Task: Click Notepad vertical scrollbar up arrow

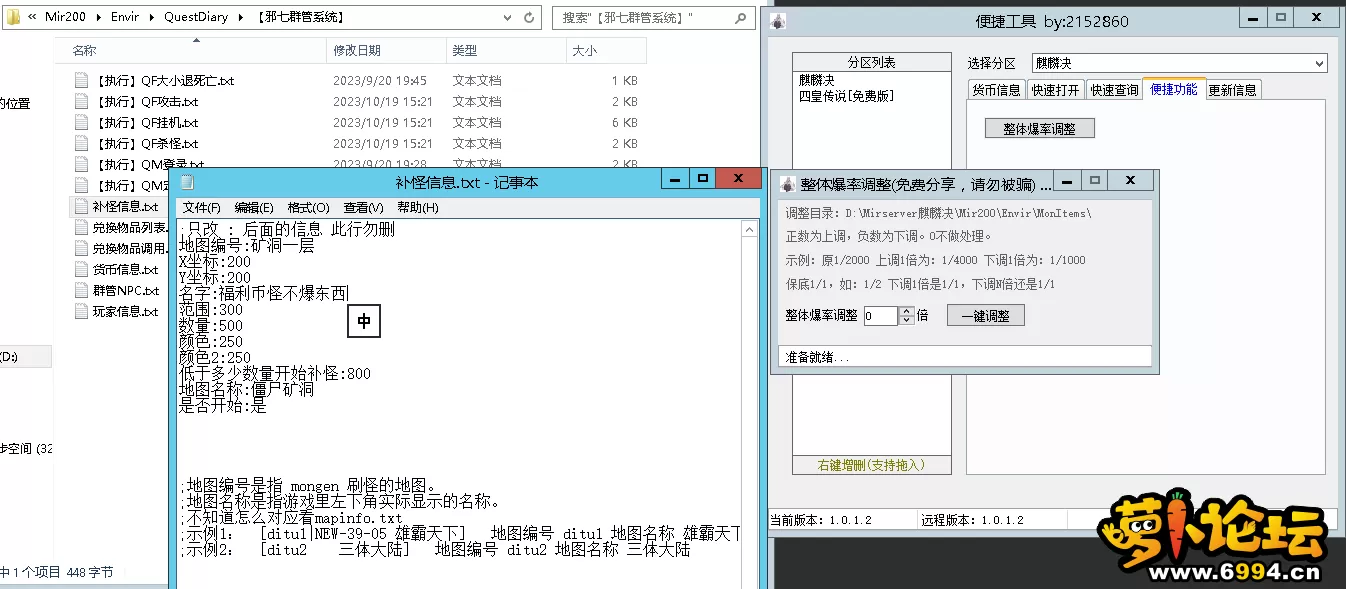Action: pyautogui.click(x=749, y=230)
